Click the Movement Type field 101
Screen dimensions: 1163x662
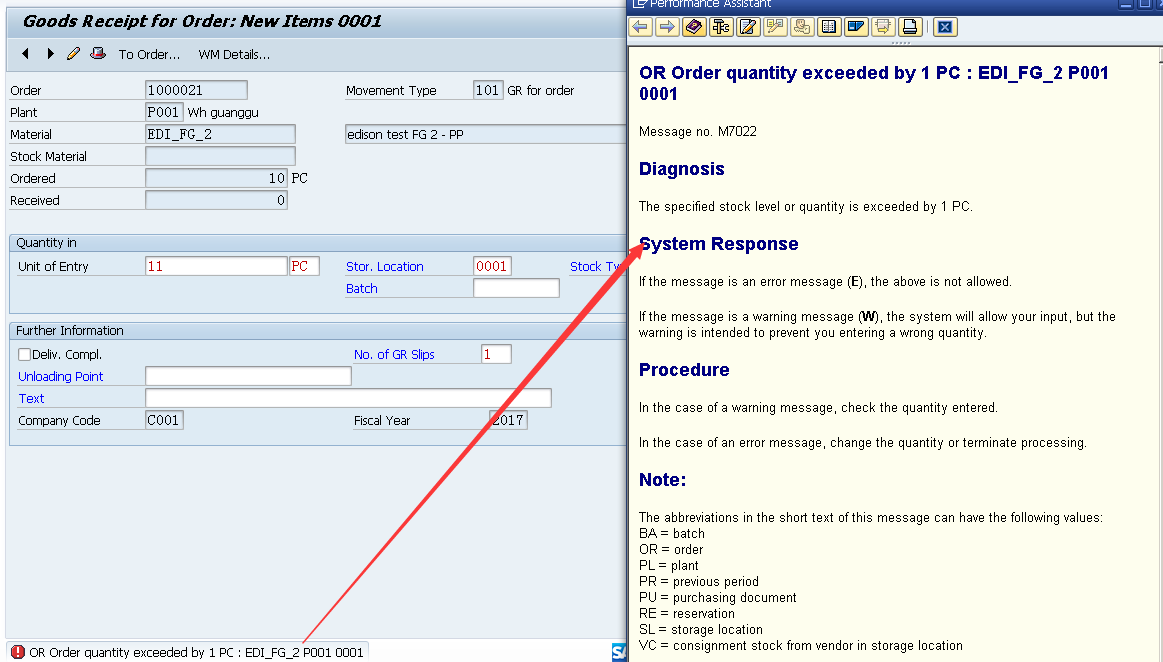tap(488, 90)
